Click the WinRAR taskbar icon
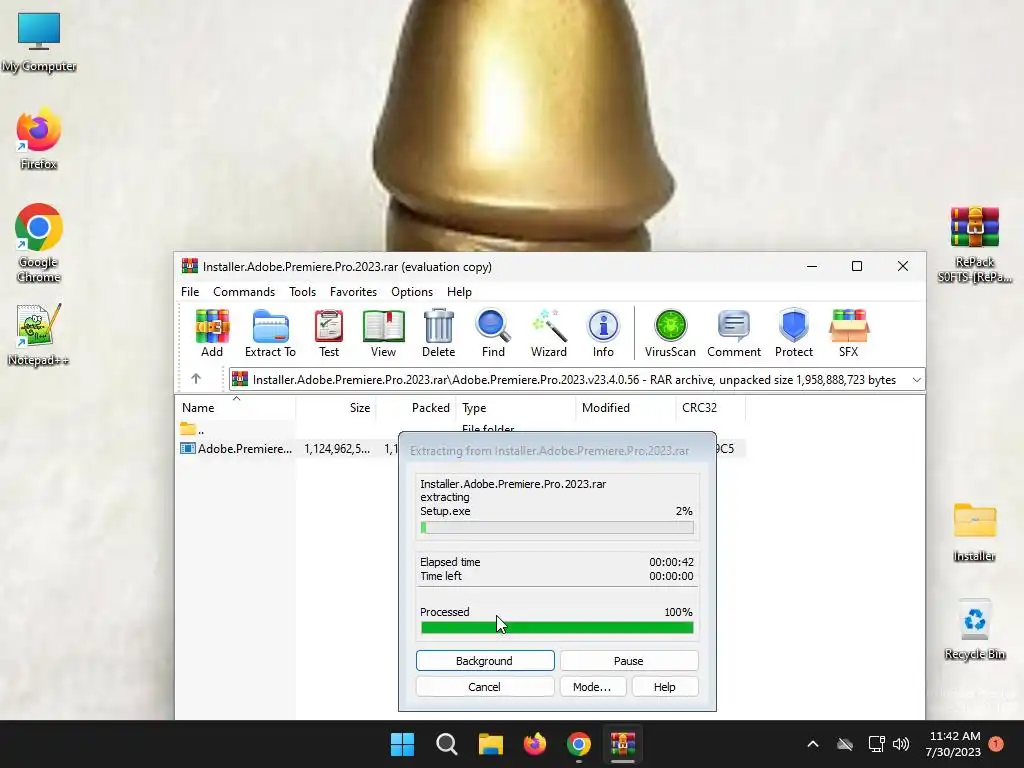The image size is (1024, 768). (x=622, y=744)
